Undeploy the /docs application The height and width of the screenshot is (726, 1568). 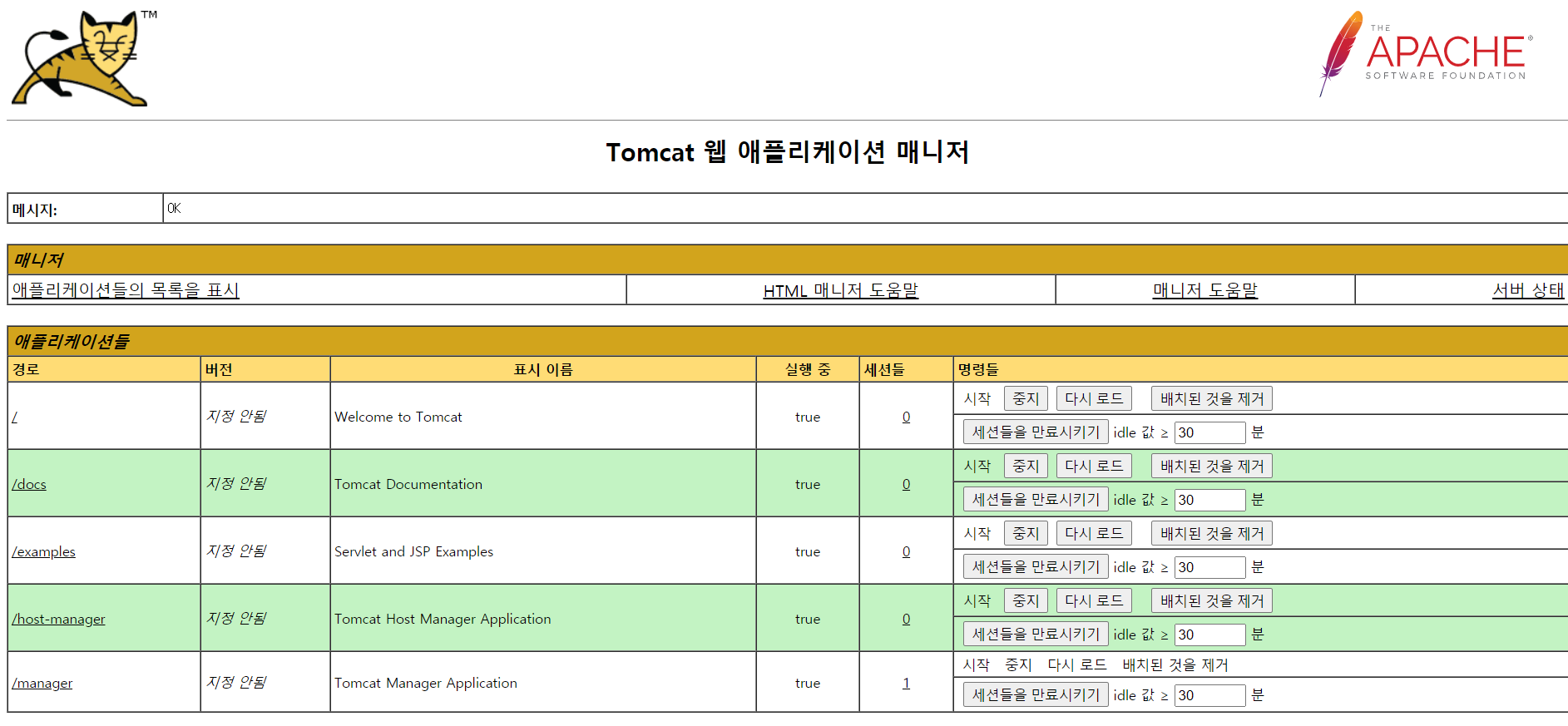1212,467
